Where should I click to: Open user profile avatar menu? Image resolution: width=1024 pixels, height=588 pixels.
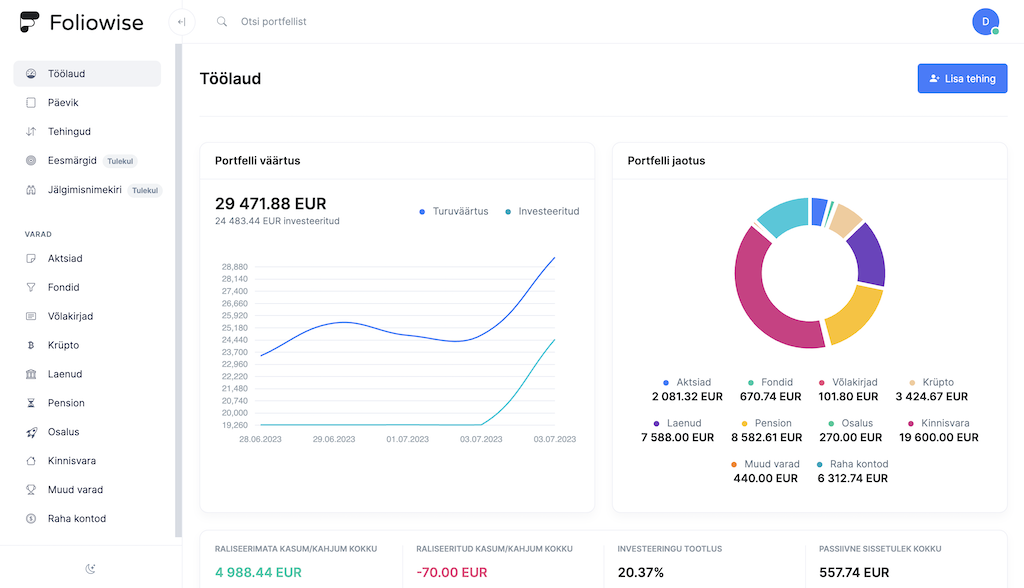985,22
